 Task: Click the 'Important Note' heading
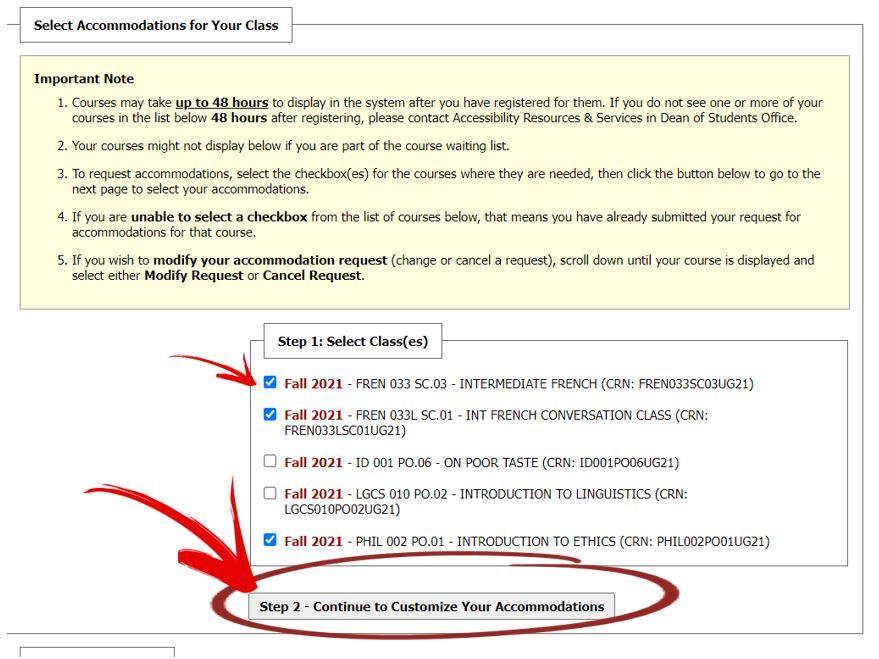pos(84,79)
